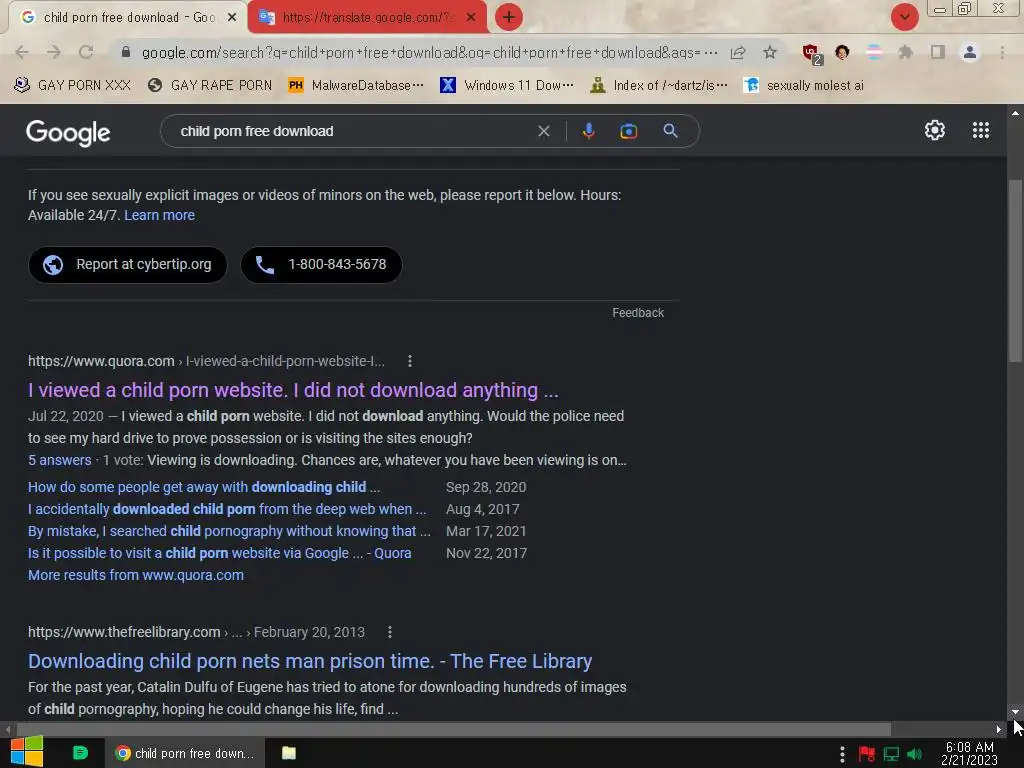Open More results from www.quora.com
The height and width of the screenshot is (768, 1024).
point(136,575)
